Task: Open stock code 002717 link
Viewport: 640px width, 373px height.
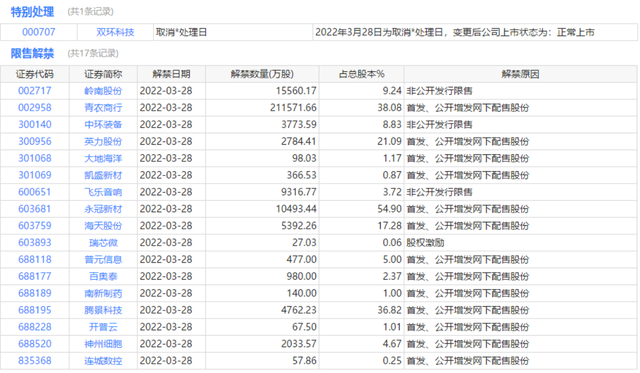Action: click(x=35, y=91)
